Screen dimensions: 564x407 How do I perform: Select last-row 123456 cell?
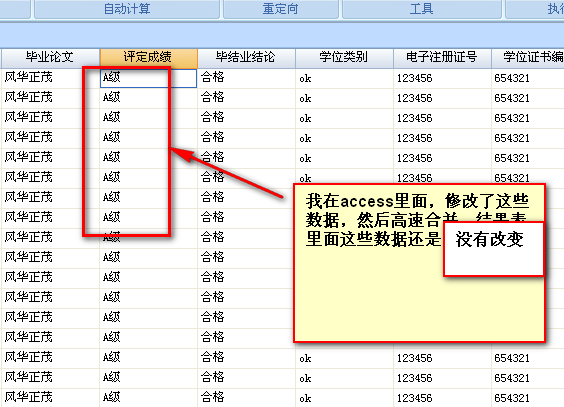coord(442,398)
